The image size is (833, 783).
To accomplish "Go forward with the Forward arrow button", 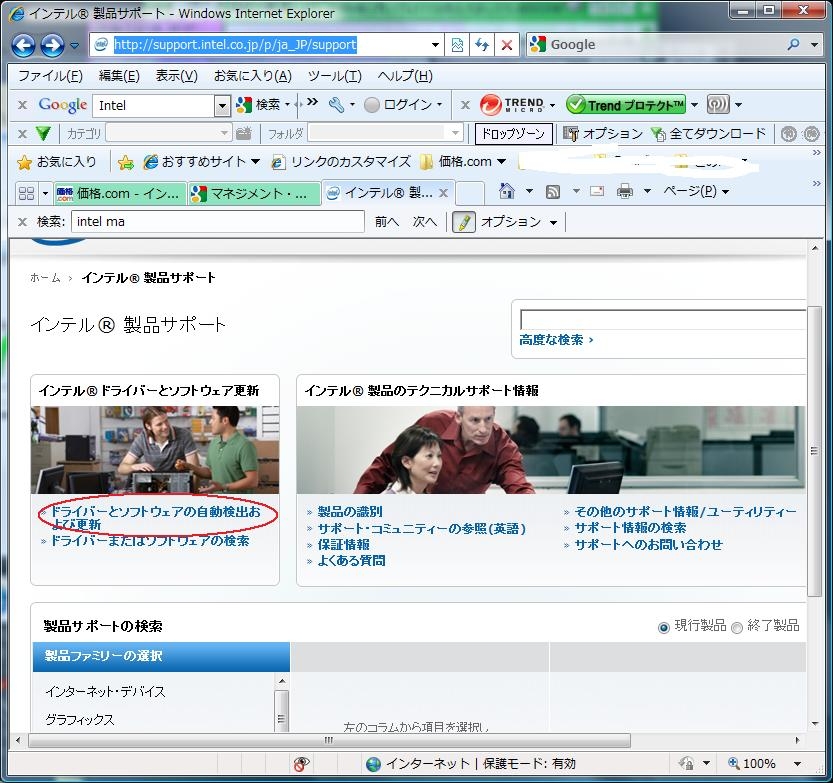I will (53, 45).
